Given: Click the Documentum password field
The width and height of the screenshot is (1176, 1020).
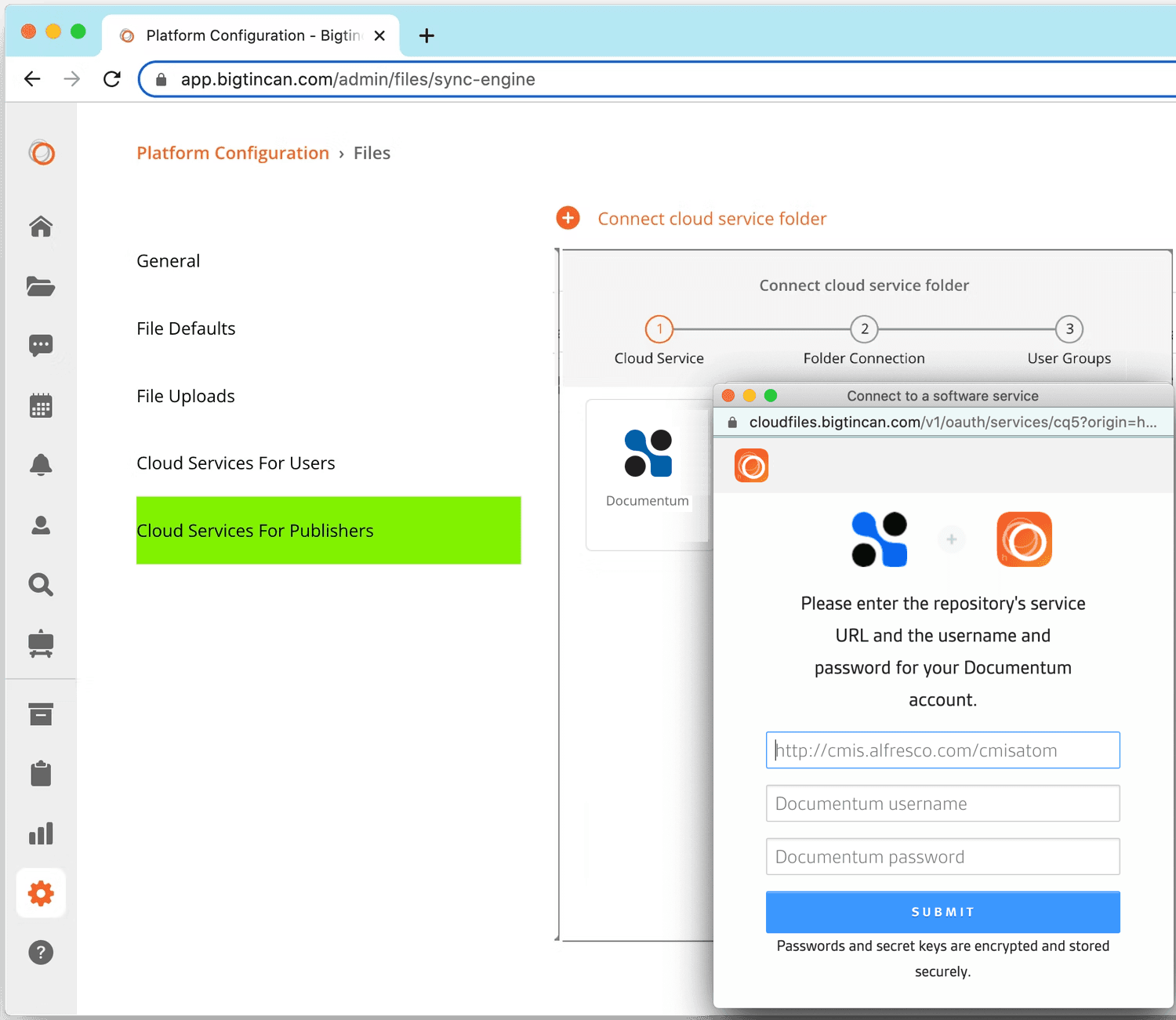Looking at the screenshot, I should click(942, 857).
